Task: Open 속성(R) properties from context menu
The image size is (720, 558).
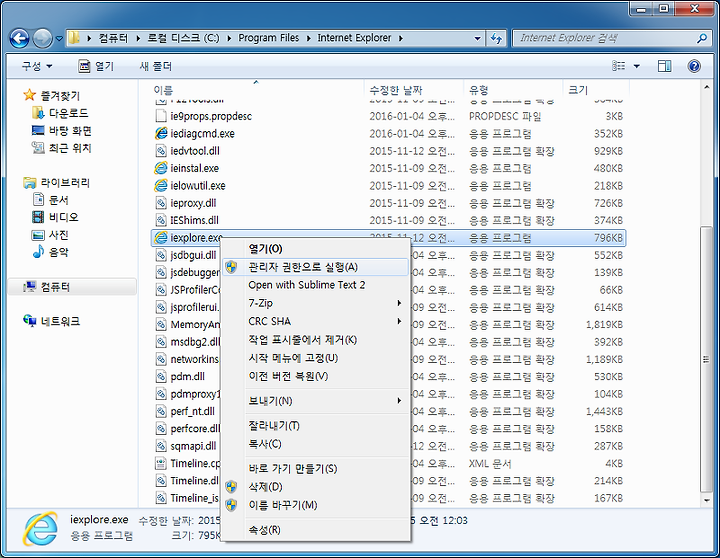Action: point(315,530)
